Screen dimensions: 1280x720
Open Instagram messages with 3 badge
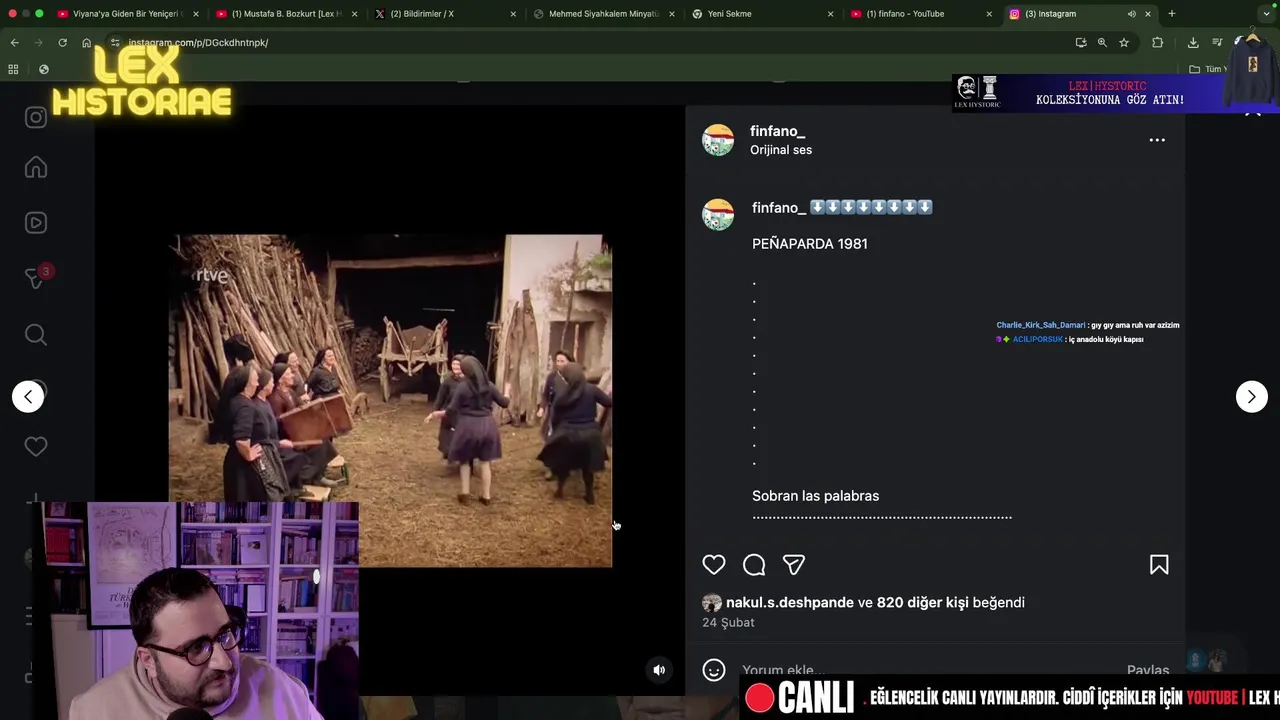point(36,278)
